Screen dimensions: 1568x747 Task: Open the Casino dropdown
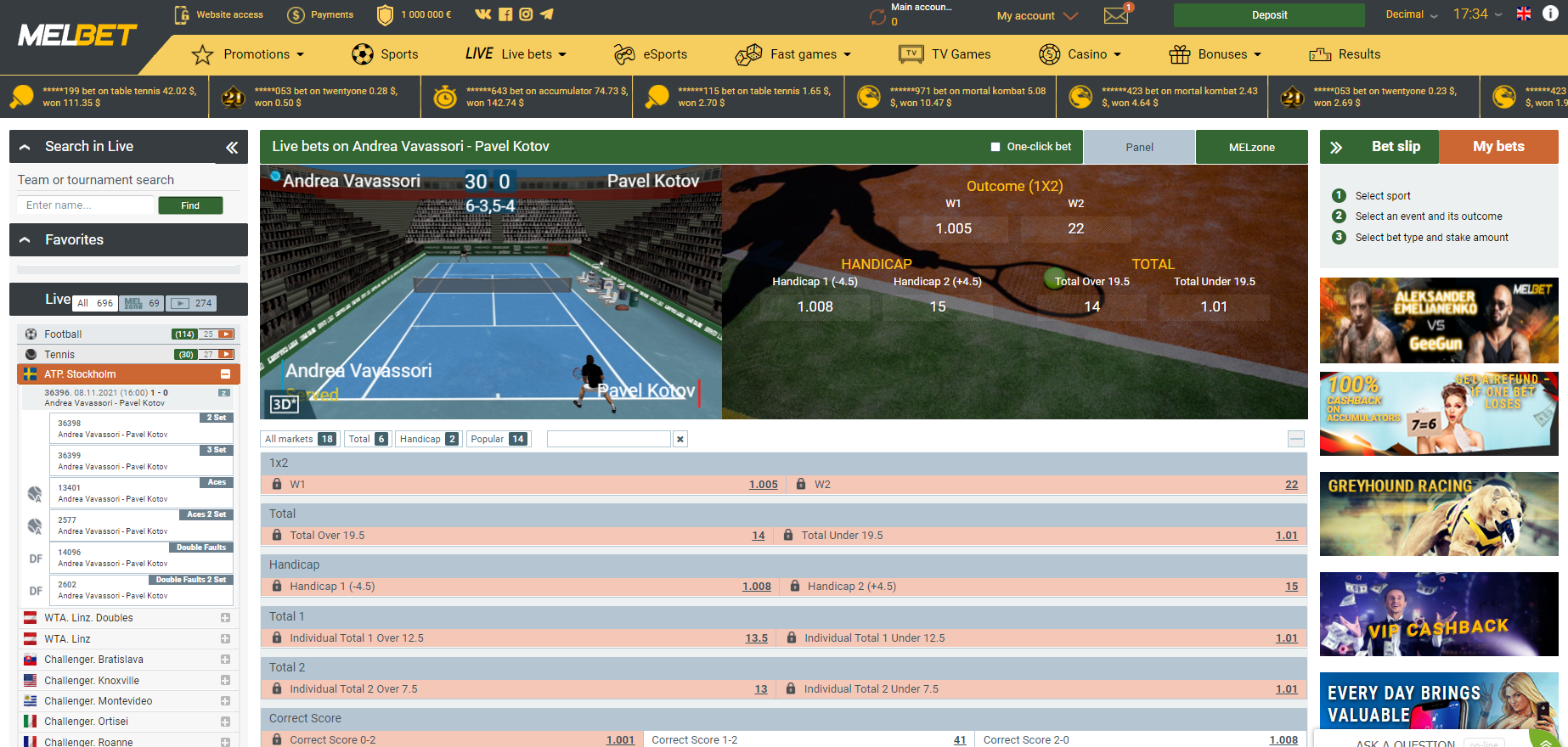click(1080, 54)
